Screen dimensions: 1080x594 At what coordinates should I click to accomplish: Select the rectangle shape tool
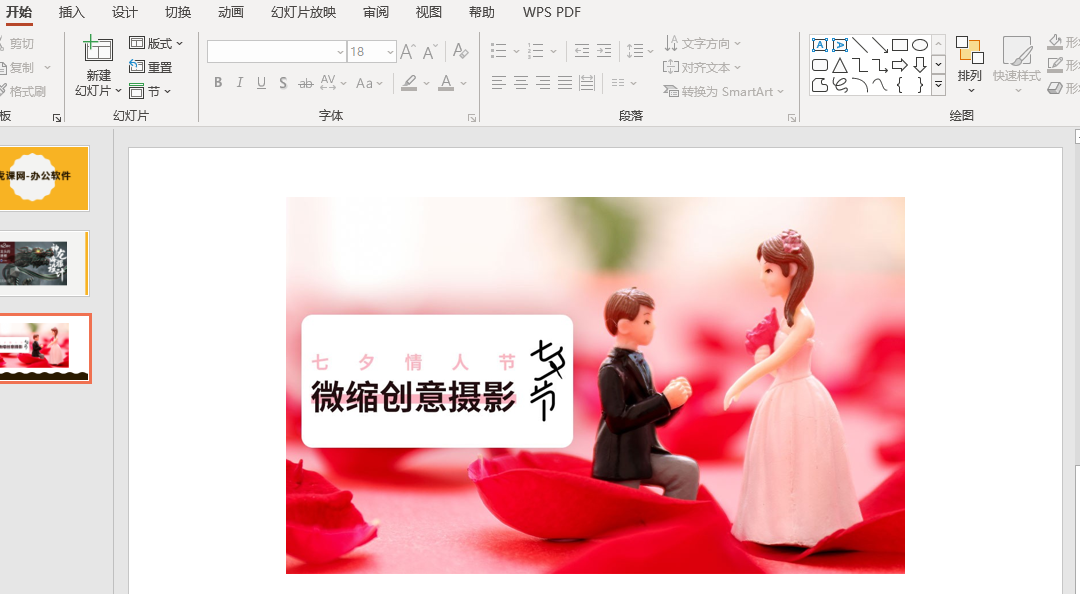coord(900,44)
